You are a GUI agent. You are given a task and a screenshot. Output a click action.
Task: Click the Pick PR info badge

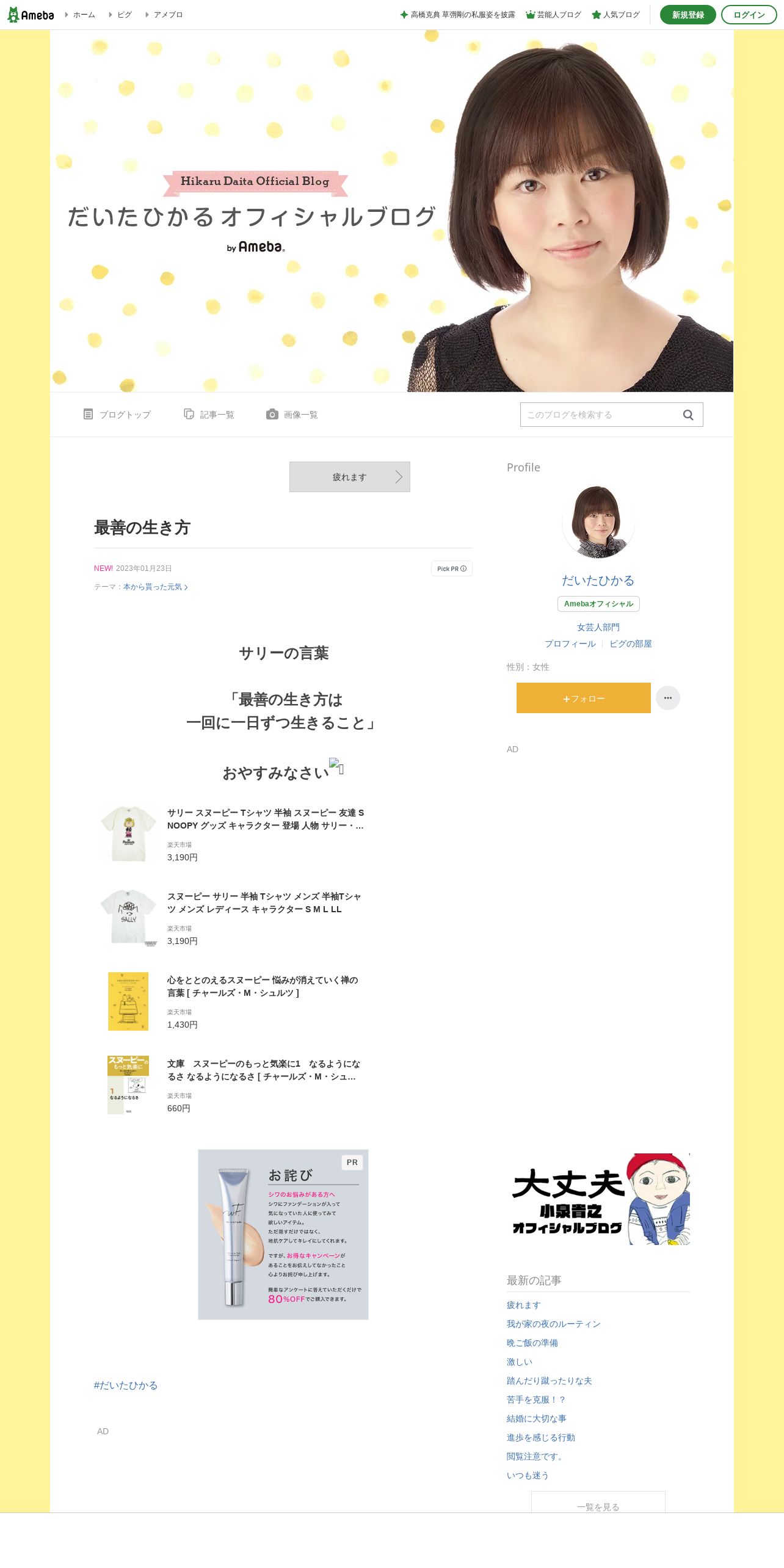pyautogui.click(x=452, y=568)
